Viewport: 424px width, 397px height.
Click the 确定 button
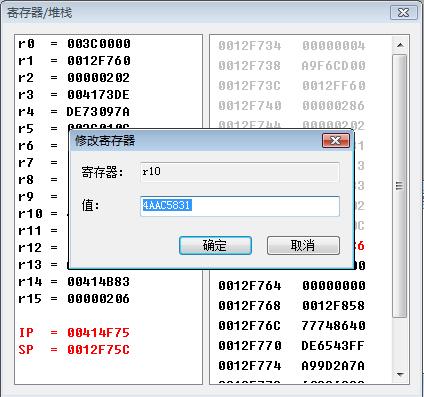click(215, 246)
